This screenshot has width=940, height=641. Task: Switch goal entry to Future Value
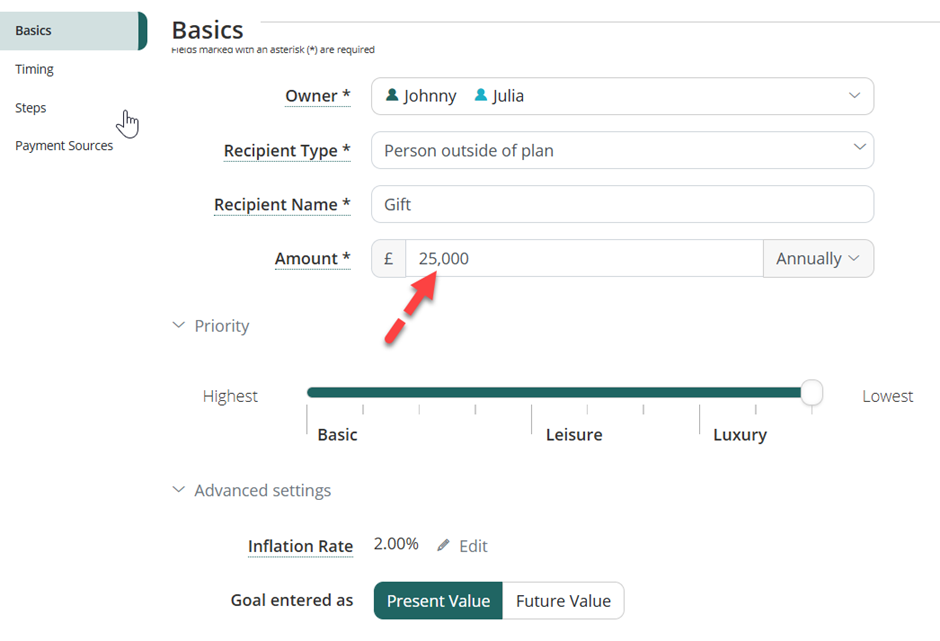[563, 601]
